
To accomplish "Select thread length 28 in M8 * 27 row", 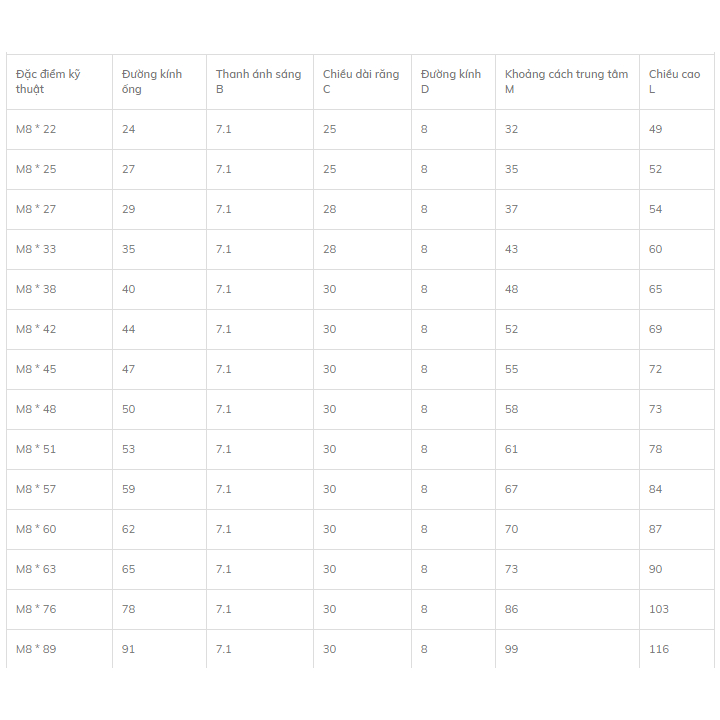I will point(330,209).
